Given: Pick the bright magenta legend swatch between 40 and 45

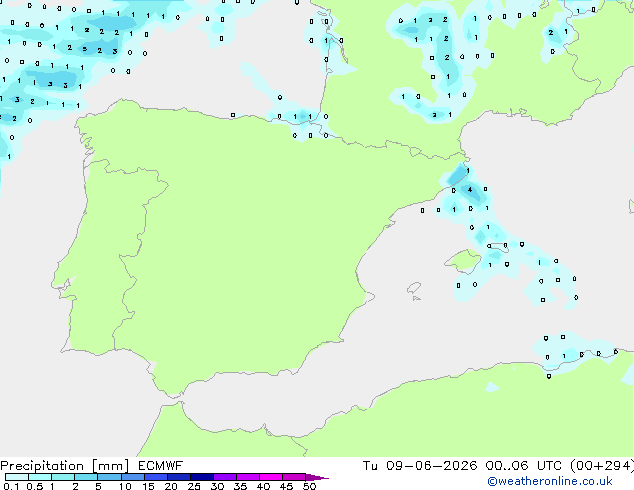Looking at the screenshot, I should coord(271,477).
